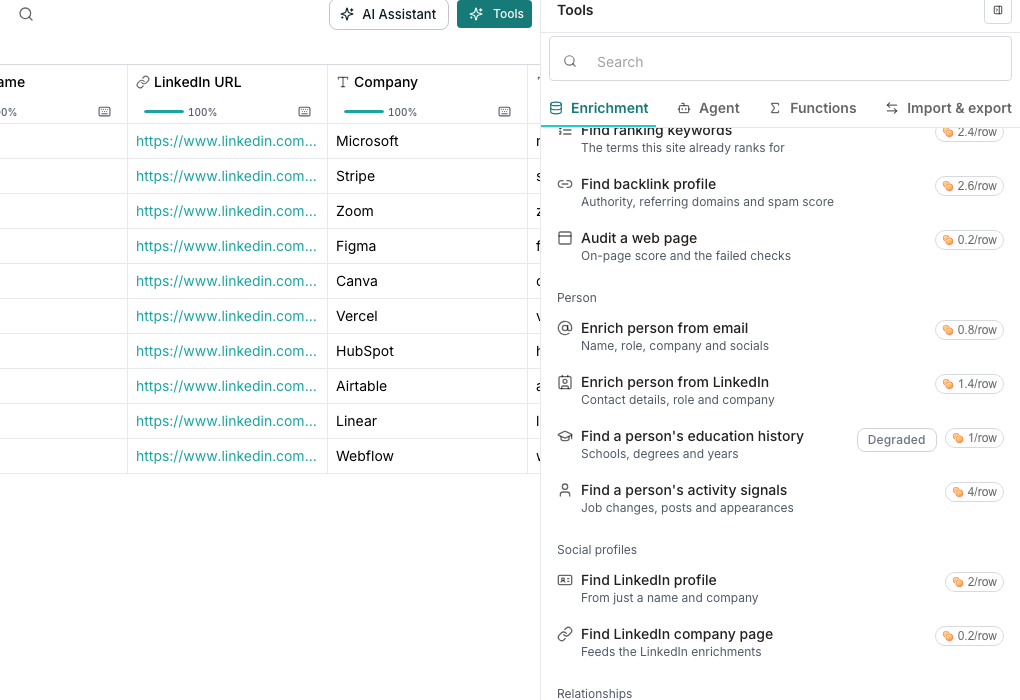
Task: Select the Webflow company cell
Action: (x=427, y=456)
